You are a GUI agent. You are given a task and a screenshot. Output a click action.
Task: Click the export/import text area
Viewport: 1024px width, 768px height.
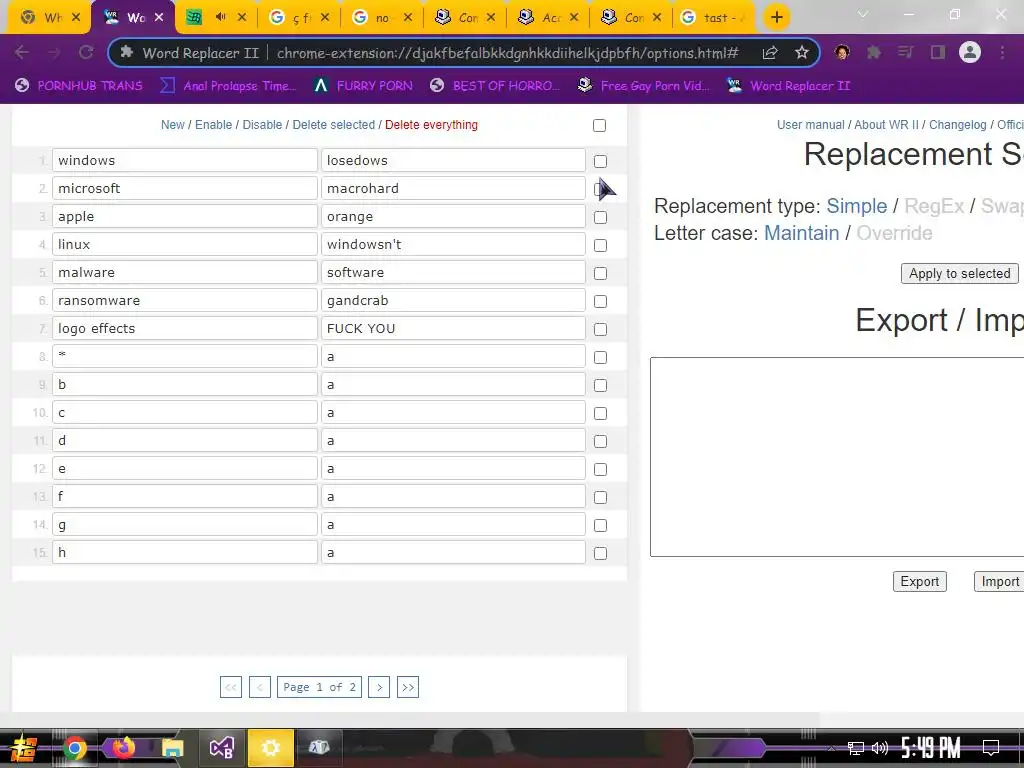click(837, 456)
